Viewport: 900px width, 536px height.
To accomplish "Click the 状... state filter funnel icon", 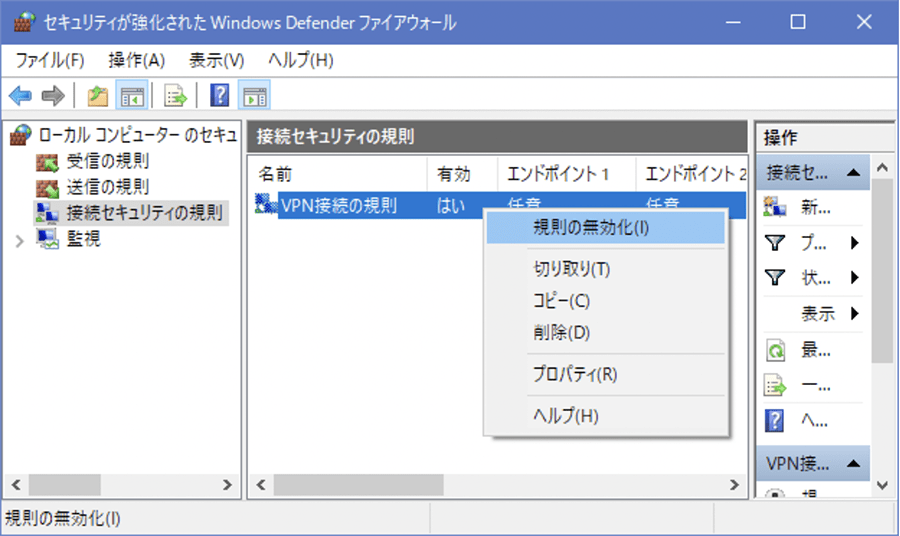I will (x=775, y=278).
